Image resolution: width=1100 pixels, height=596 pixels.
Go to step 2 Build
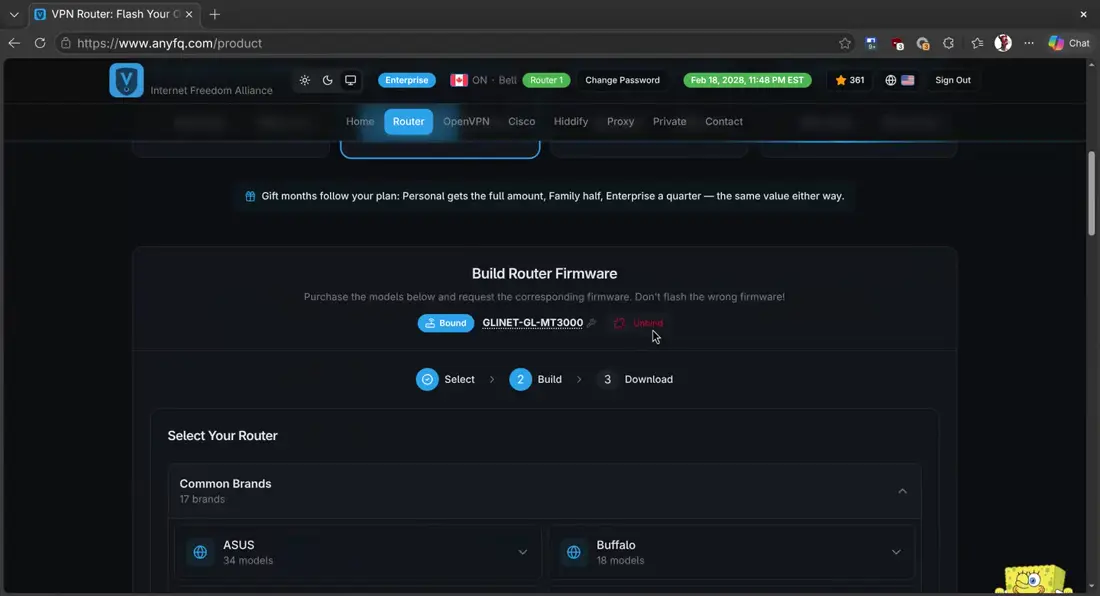pos(536,379)
